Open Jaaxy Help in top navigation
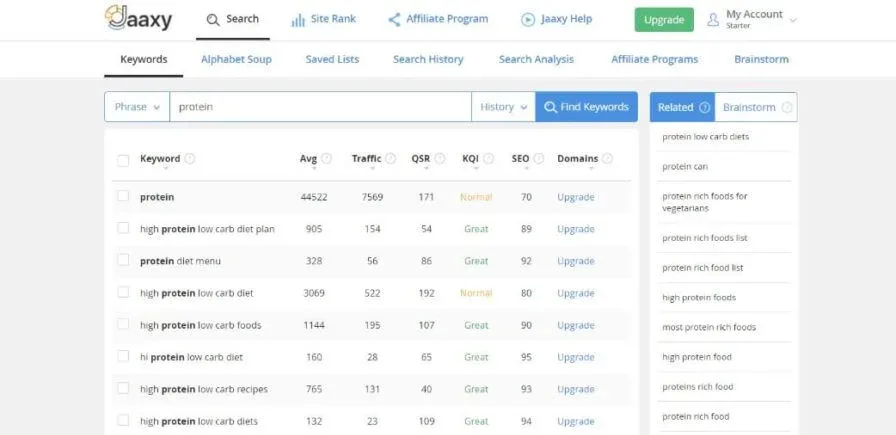The width and height of the screenshot is (896, 435). tap(557, 19)
